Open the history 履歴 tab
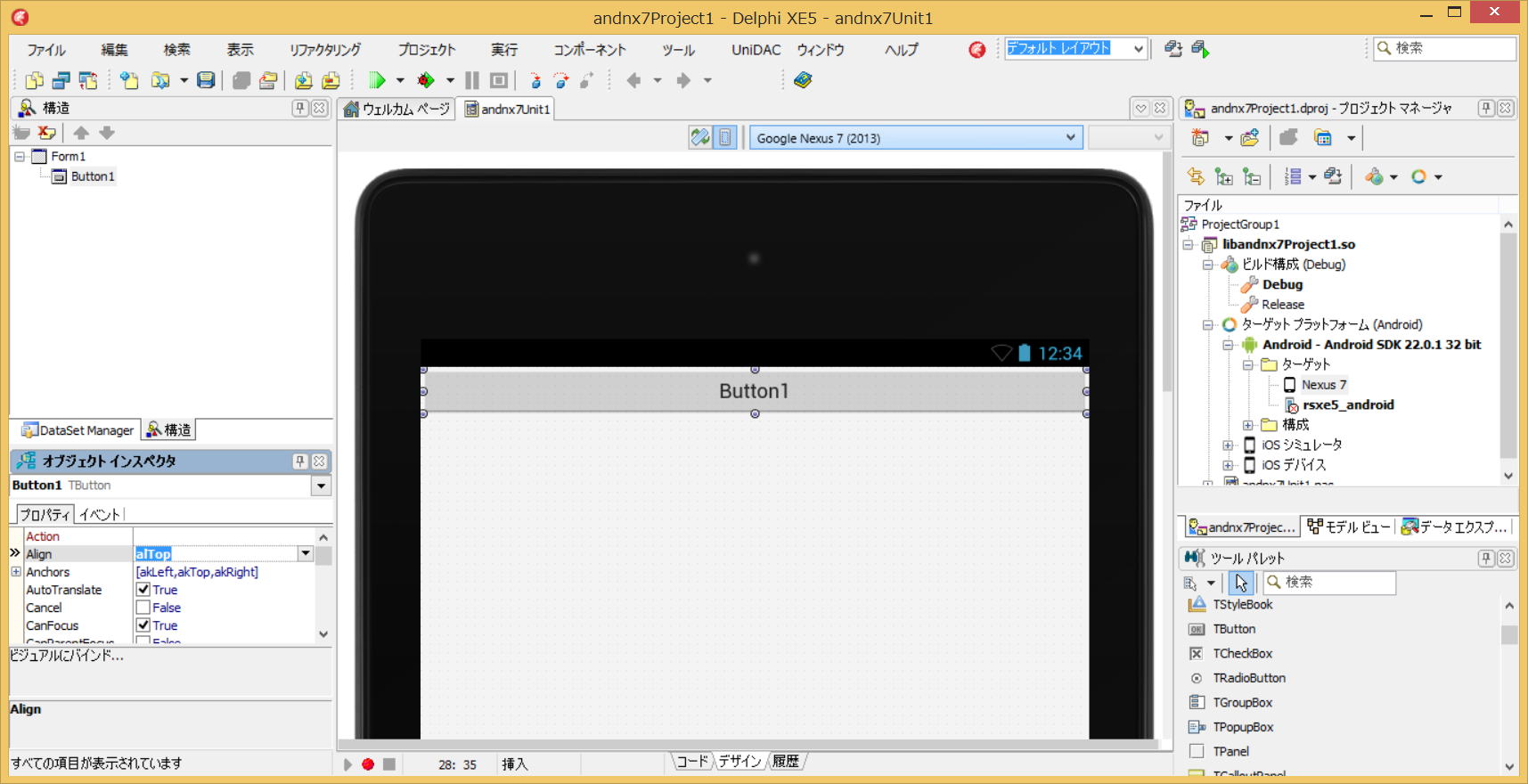This screenshot has width=1528, height=784. (x=786, y=762)
